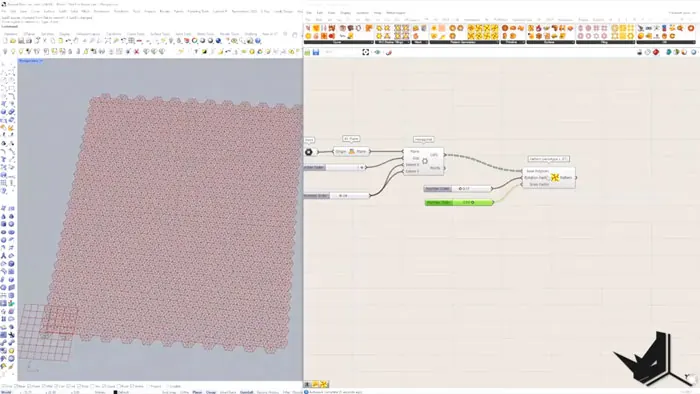Expand the Surface panel bar in ribbon
The height and width of the screenshot is (394, 700).
click(x=550, y=42)
